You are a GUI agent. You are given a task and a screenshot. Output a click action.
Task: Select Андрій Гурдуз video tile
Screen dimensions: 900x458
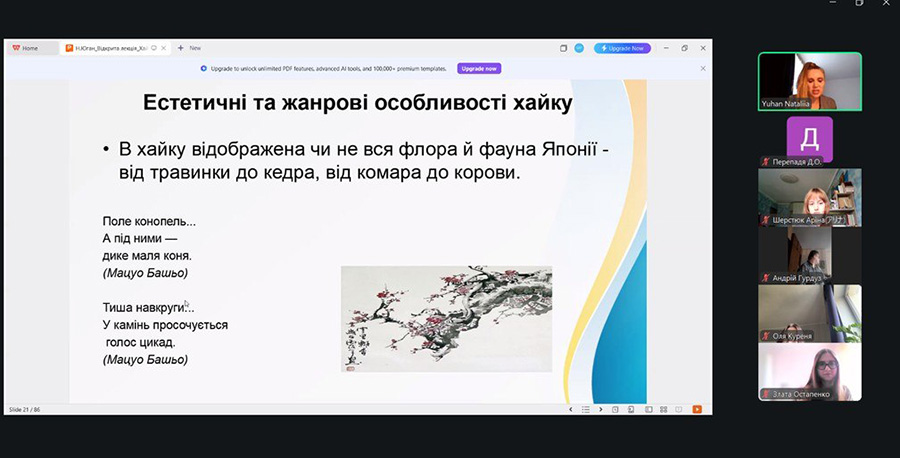point(810,255)
